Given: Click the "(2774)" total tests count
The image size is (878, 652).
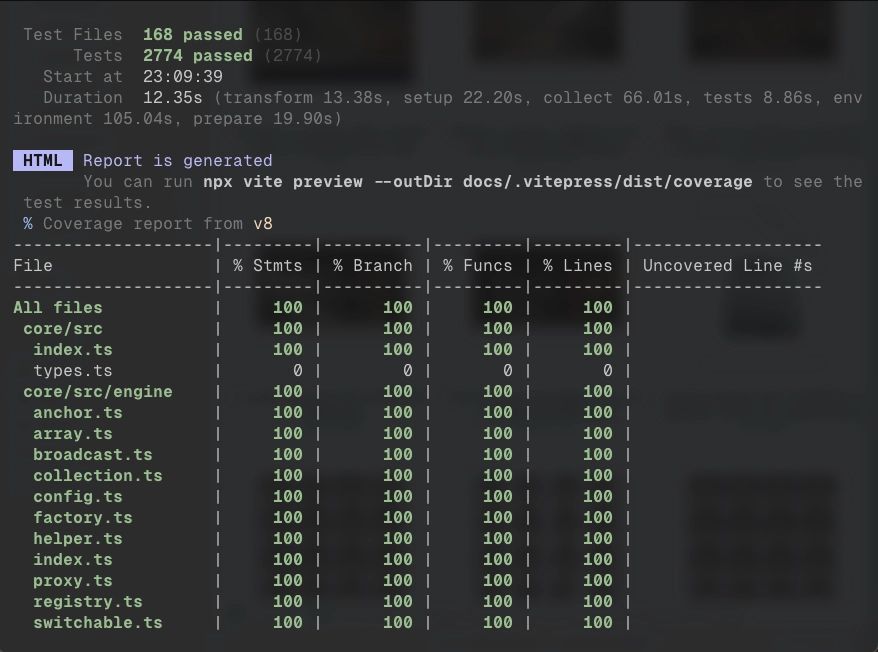Looking at the screenshot, I should [x=293, y=55].
